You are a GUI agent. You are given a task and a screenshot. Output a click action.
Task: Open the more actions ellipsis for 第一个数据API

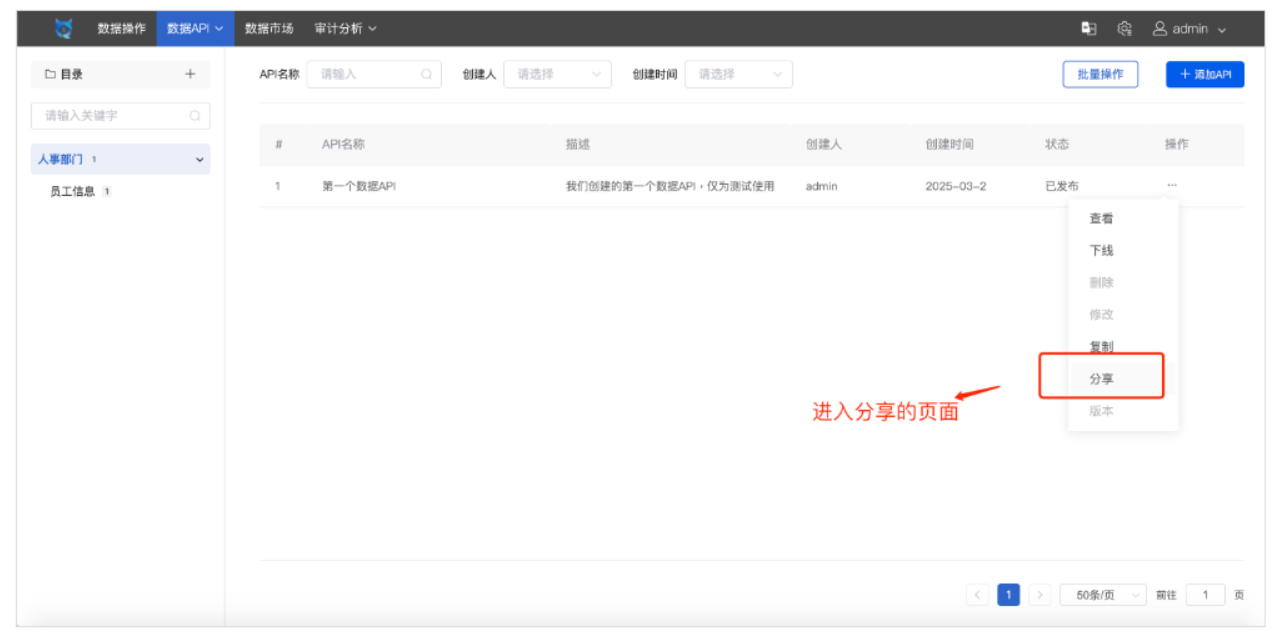click(1172, 185)
